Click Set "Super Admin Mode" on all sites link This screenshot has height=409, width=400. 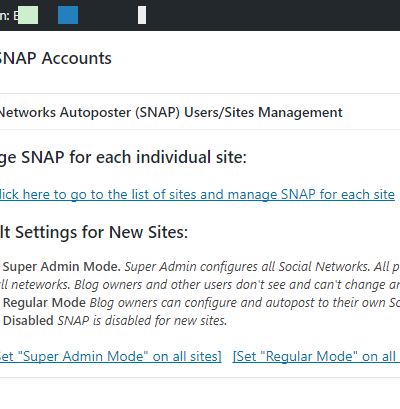pyautogui.click(x=111, y=357)
